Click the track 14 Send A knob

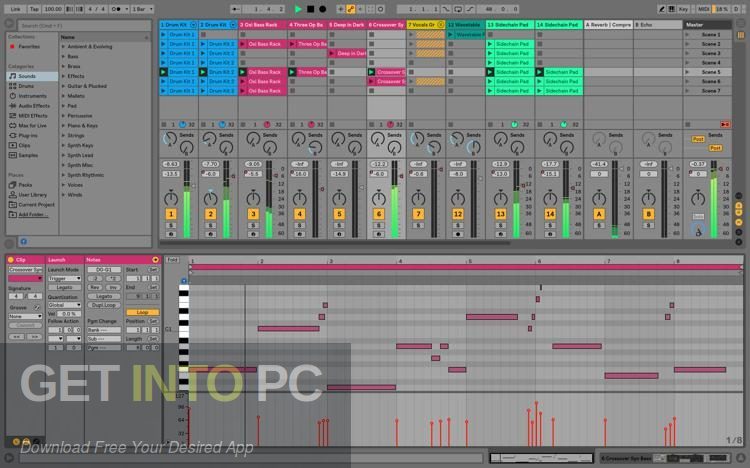pos(550,139)
